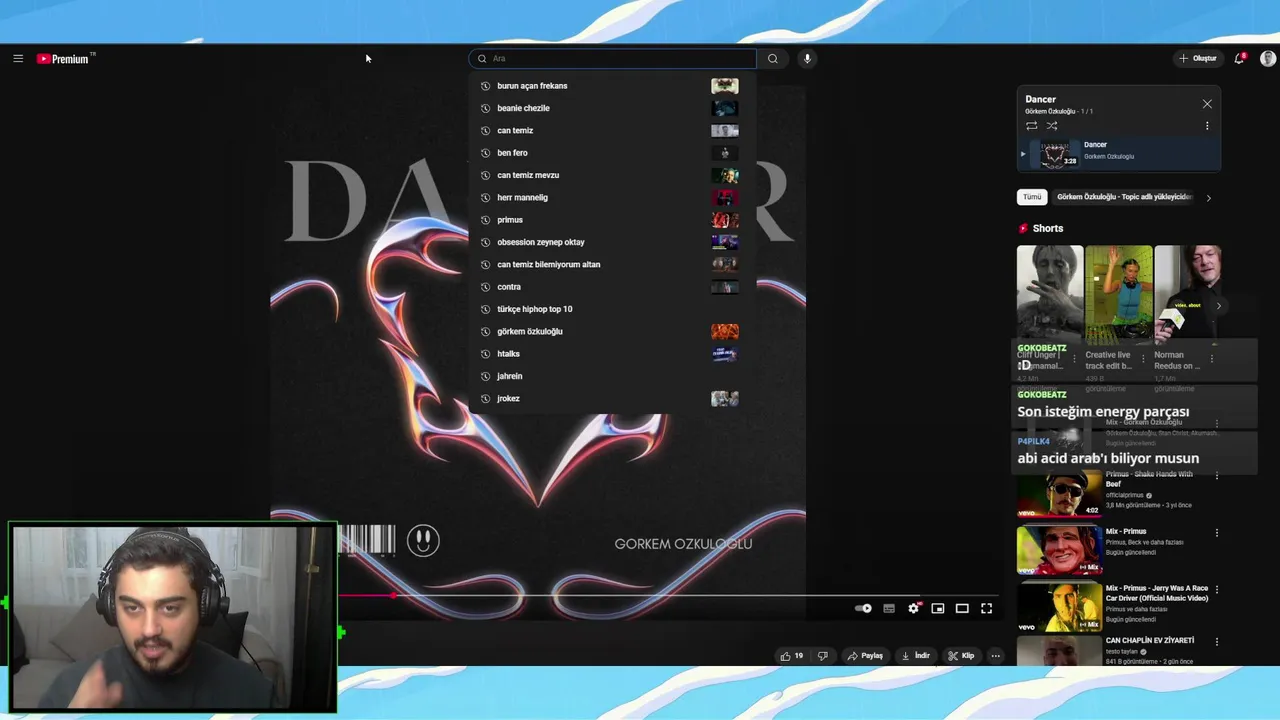Open player settings gear

(x=913, y=608)
